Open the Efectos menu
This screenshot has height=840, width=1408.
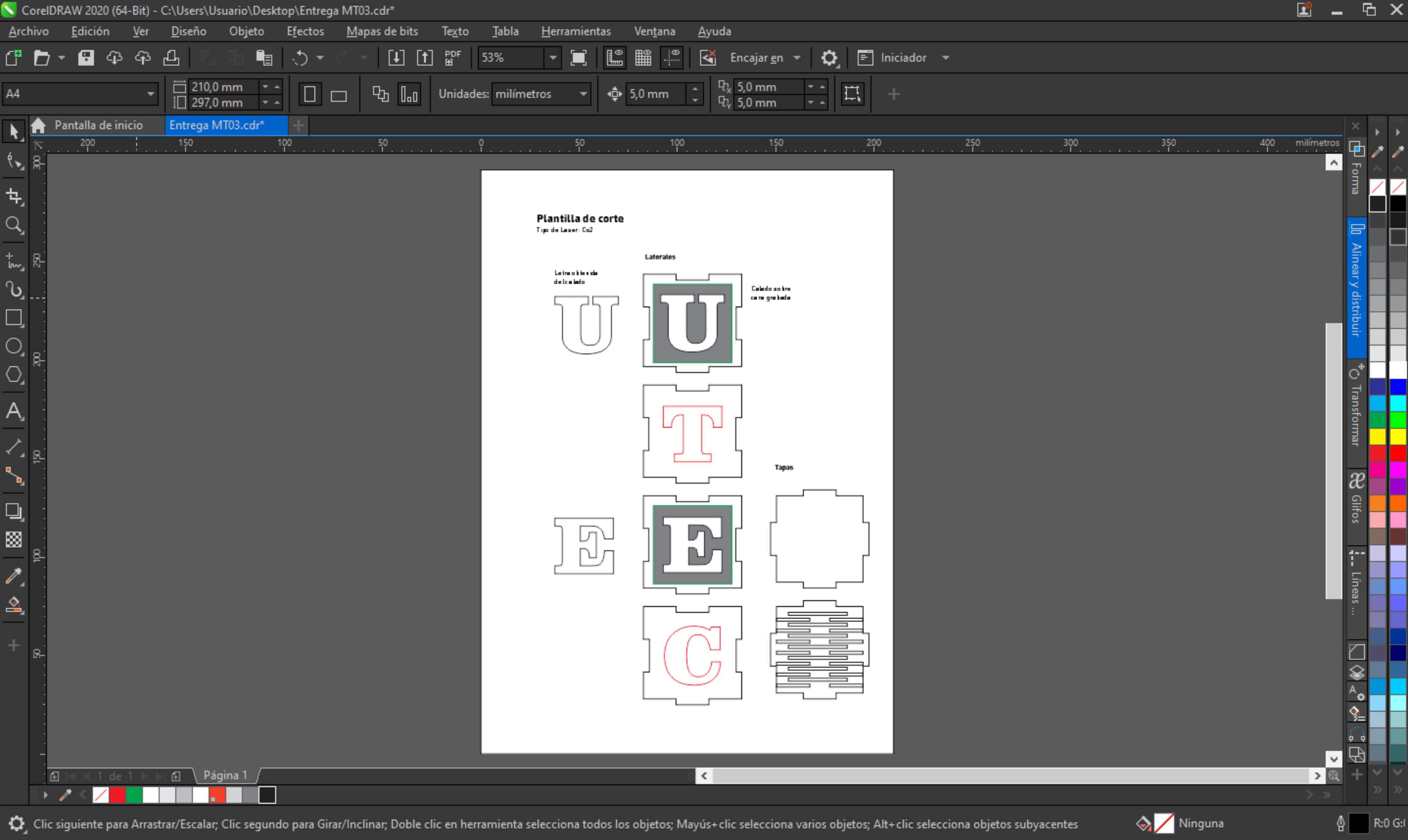point(305,31)
